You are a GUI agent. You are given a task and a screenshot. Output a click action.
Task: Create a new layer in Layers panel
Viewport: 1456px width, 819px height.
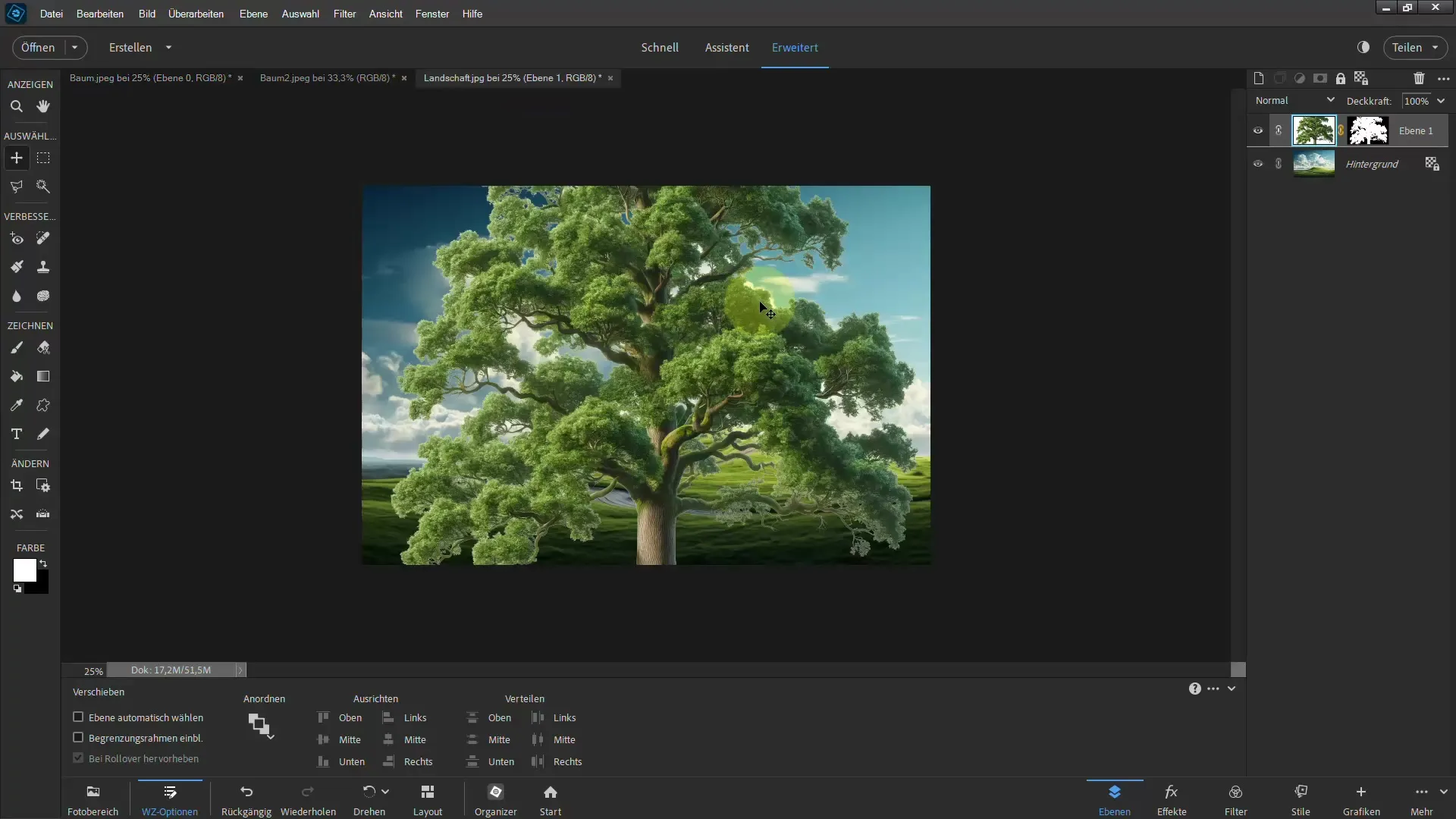1259,78
